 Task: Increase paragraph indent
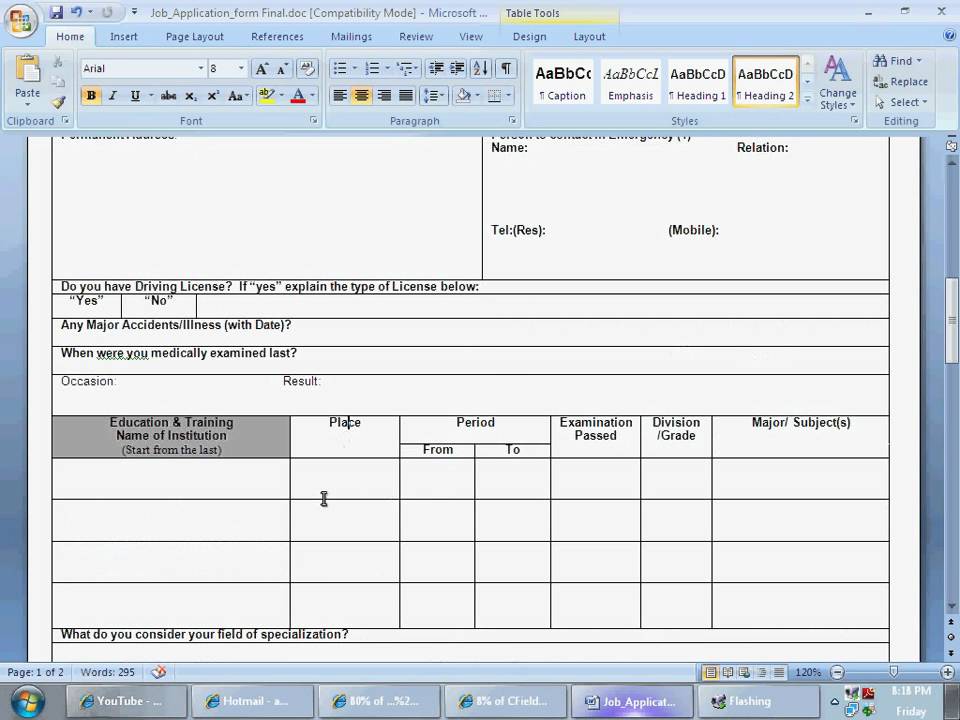pos(457,68)
